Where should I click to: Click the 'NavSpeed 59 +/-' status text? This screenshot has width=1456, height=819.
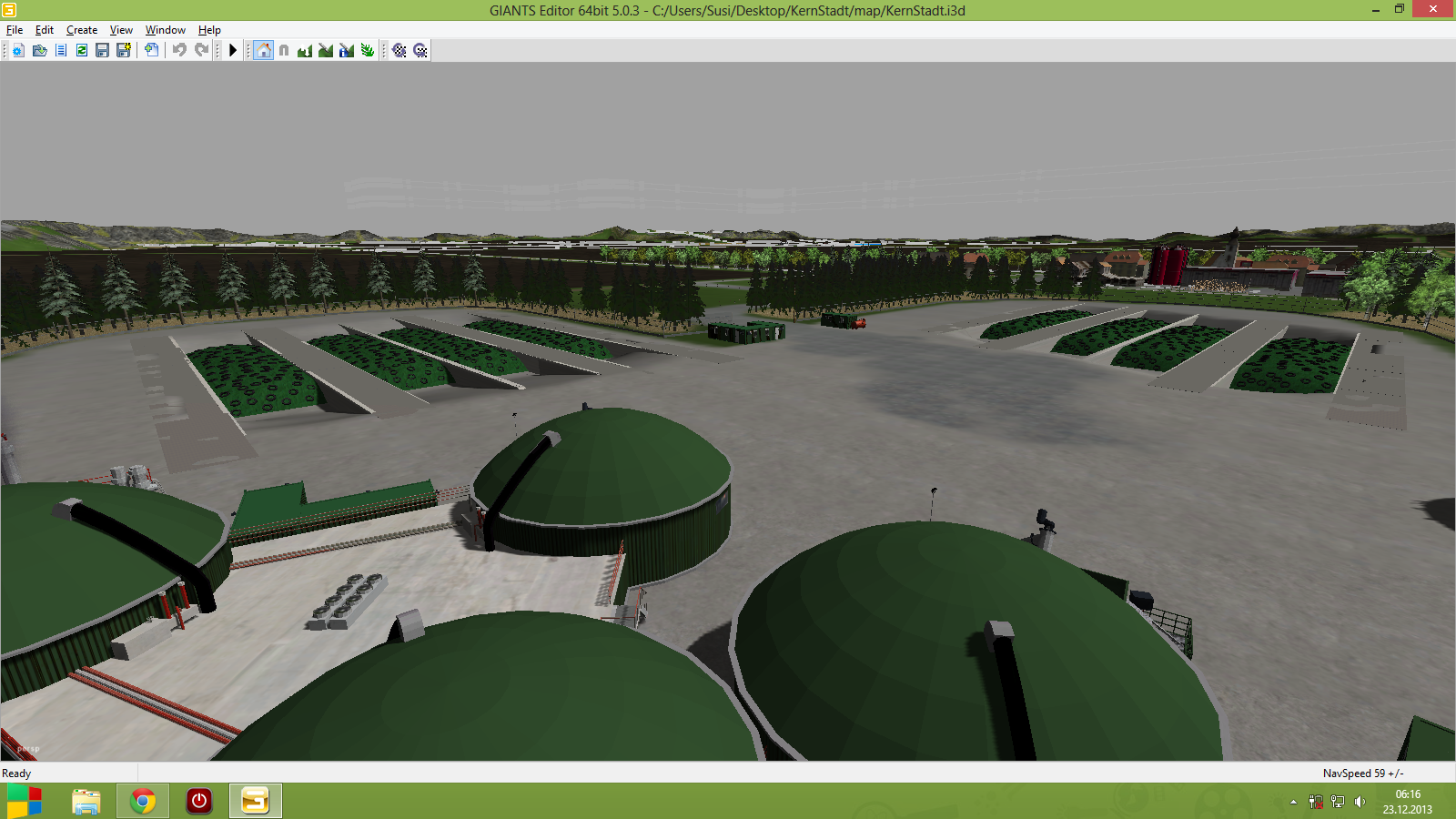(x=1363, y=773)
